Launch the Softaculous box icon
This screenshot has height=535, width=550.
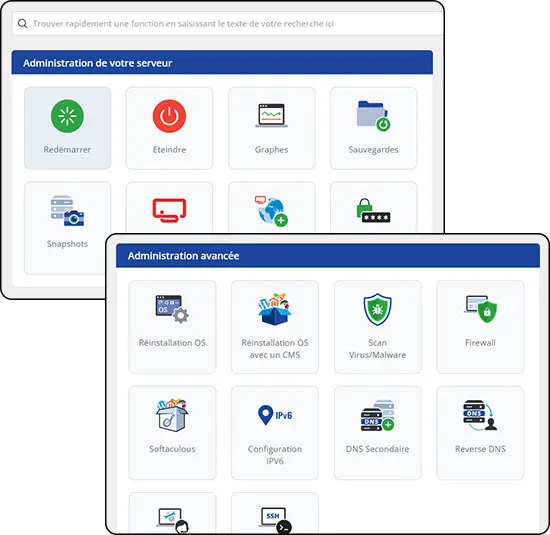click(172, 415)
